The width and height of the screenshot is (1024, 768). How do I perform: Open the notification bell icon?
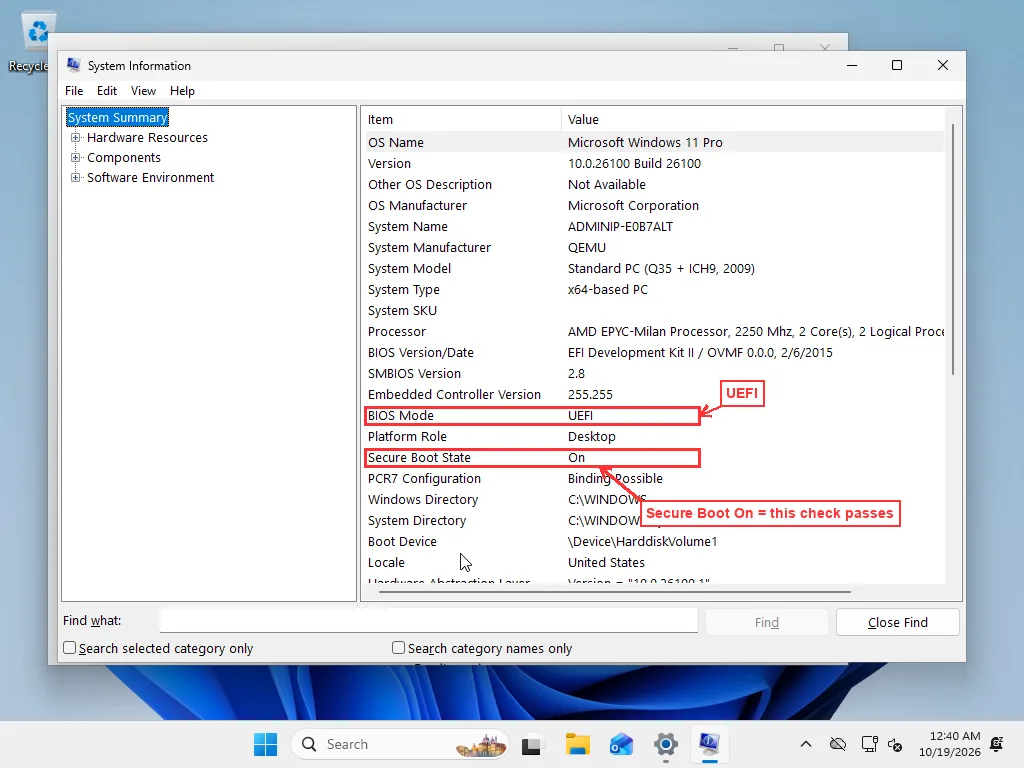pyautogui.click(x=997, y=744)
